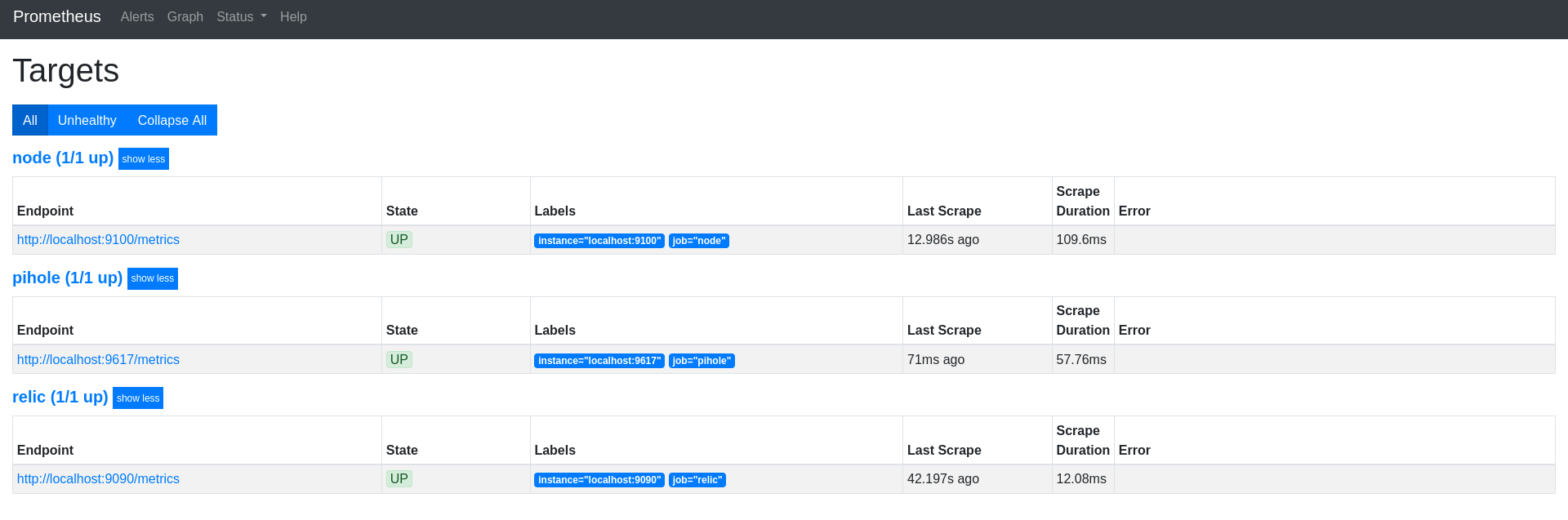Open the localhost:9090 metrics endpoint

pos(98,479)
